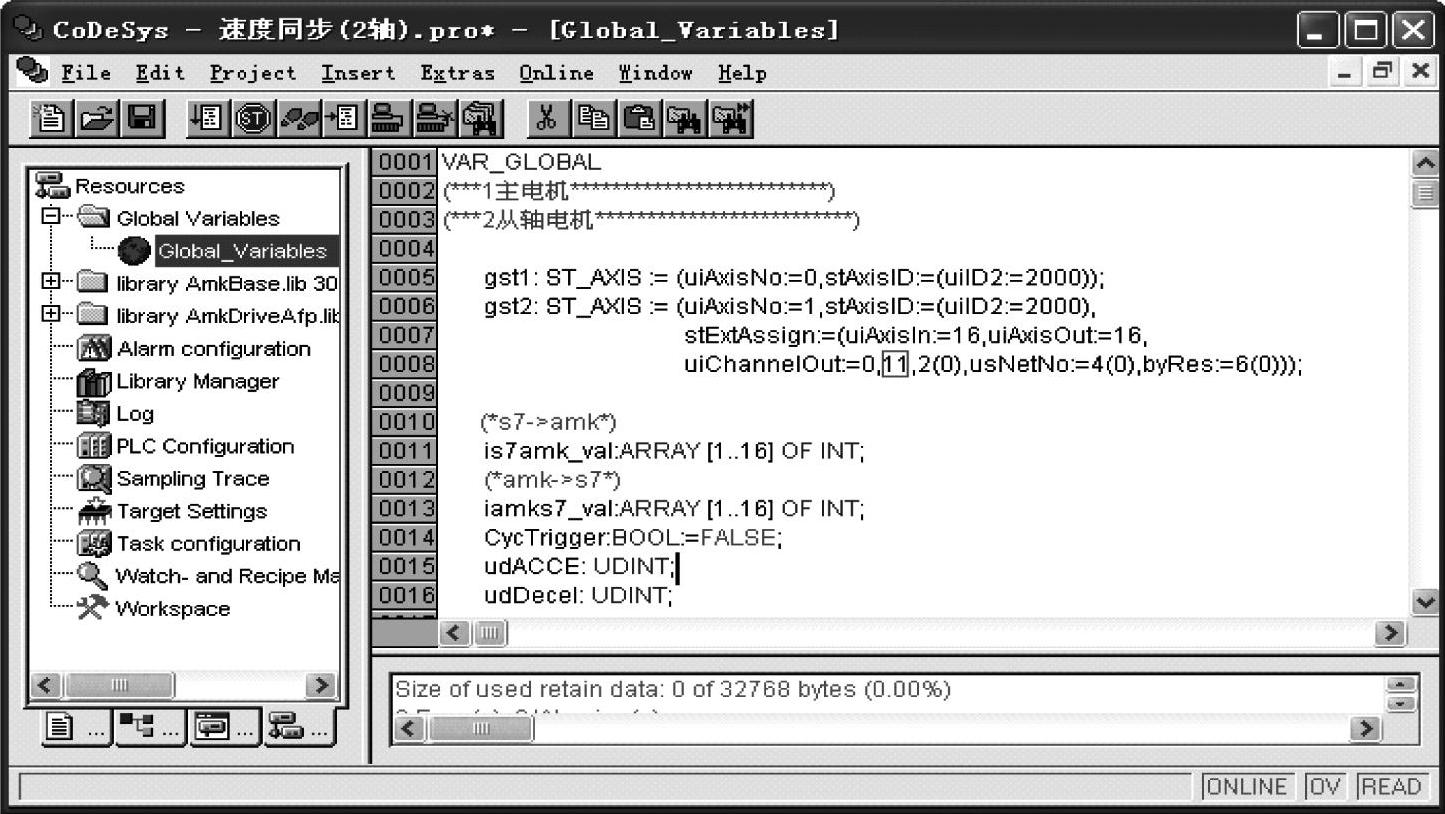Open the Online menu
The image size is (1445, 814).
tap(556, 73)
